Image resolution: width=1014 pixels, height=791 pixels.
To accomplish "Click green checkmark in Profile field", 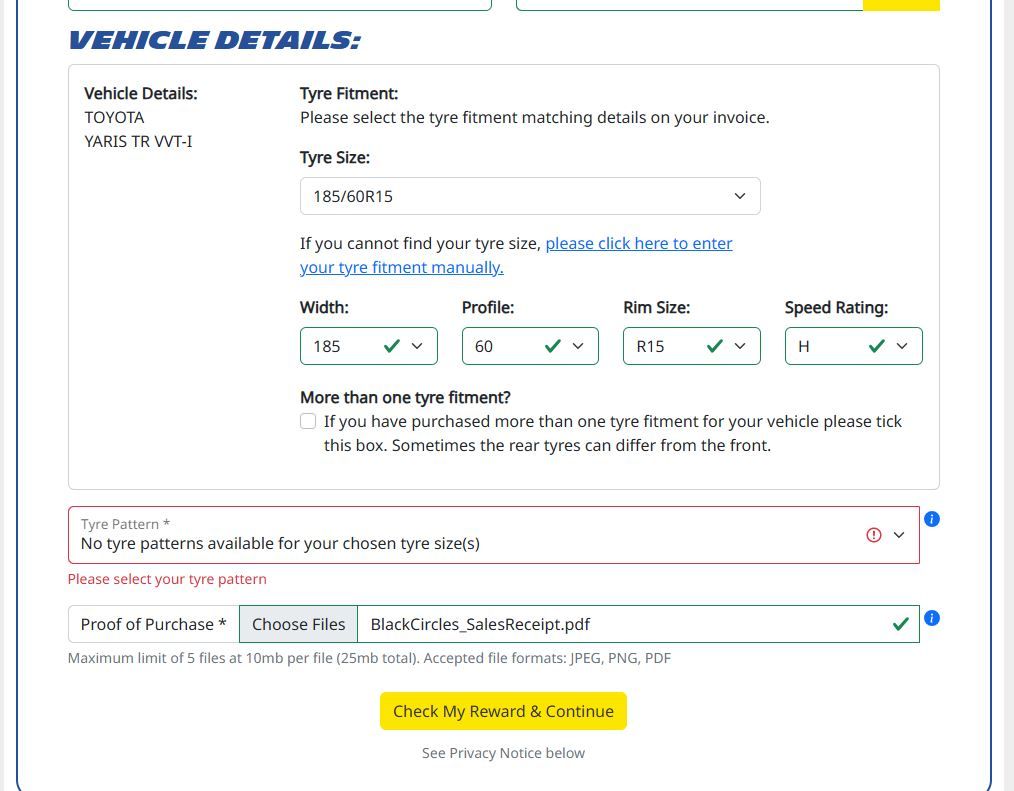I will (x=553, y=346).
